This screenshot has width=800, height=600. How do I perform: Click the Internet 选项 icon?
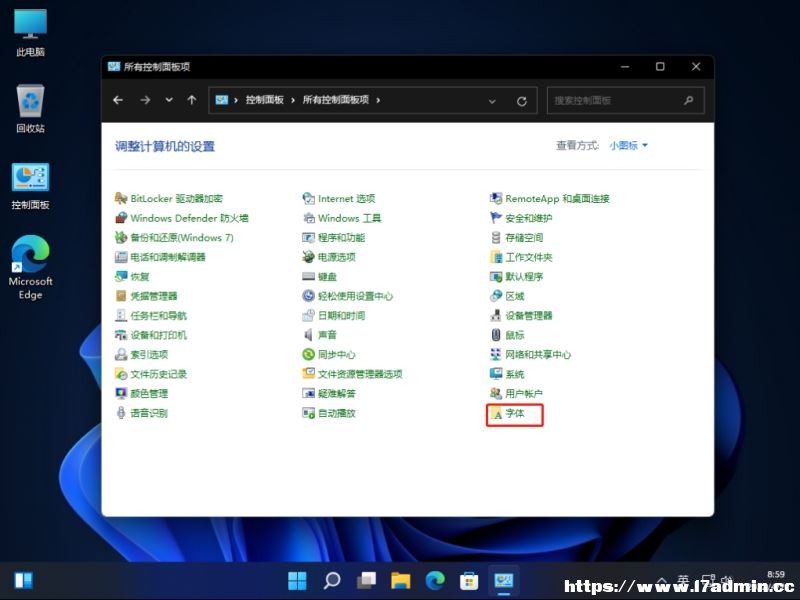point(308,198)
